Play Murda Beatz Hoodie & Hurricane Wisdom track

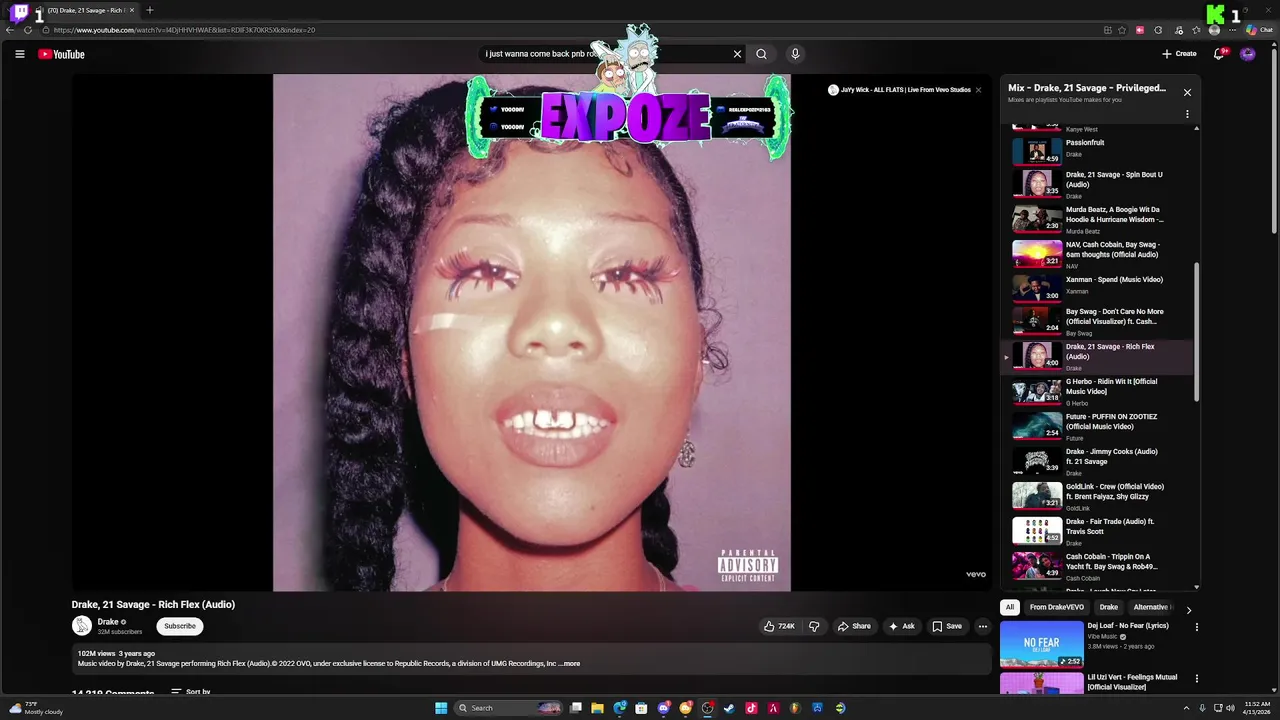(1098, 219)
